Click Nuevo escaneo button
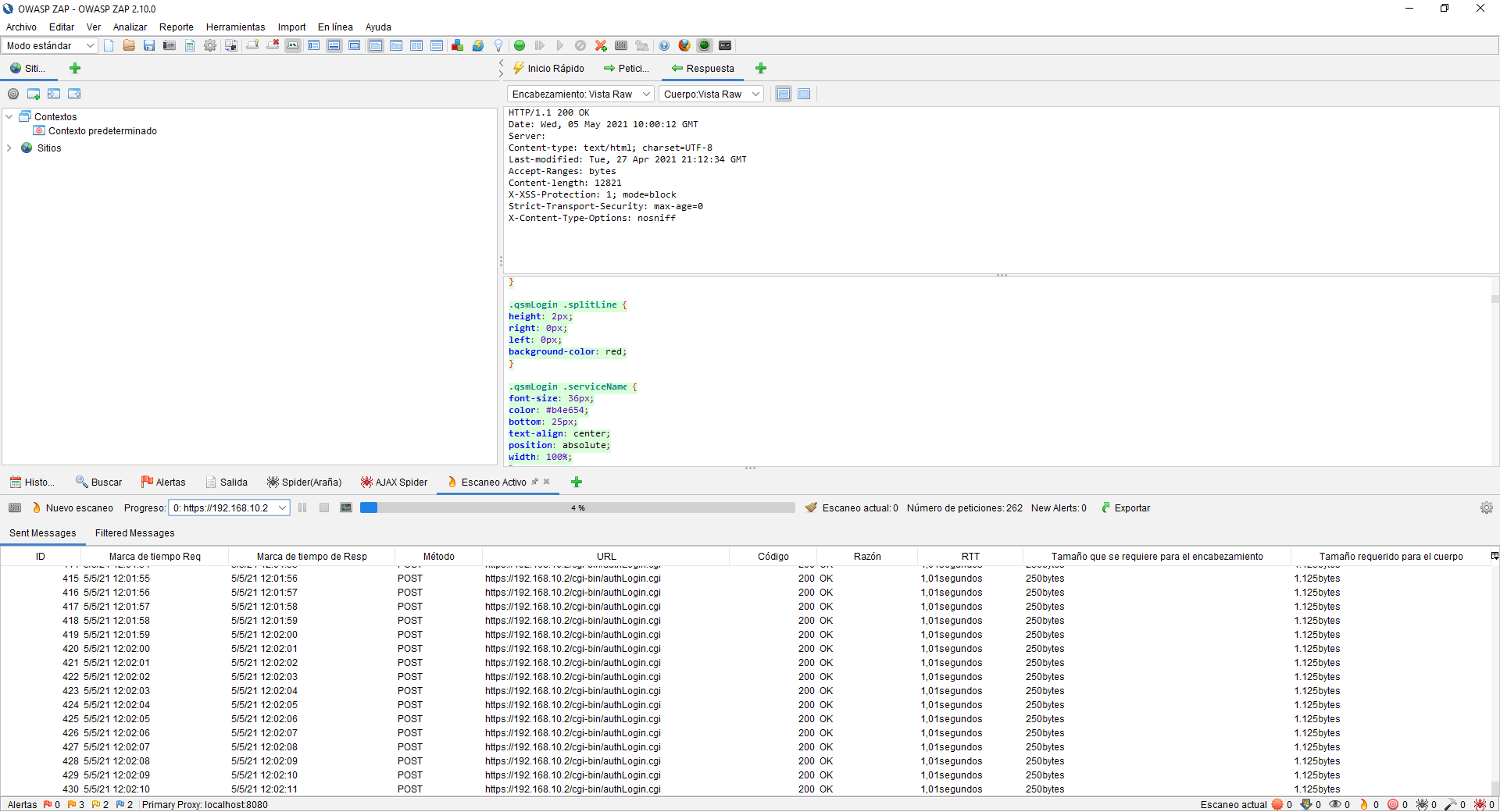 tap(73, 507)
